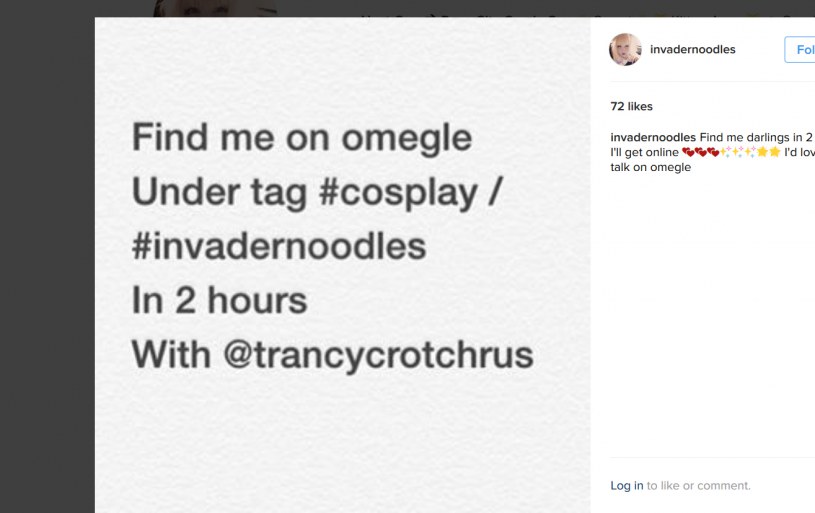Viewport: 815px width, 513px height.
Task: Click 'talk on omegle' caption line
Action: pos(650,167)
